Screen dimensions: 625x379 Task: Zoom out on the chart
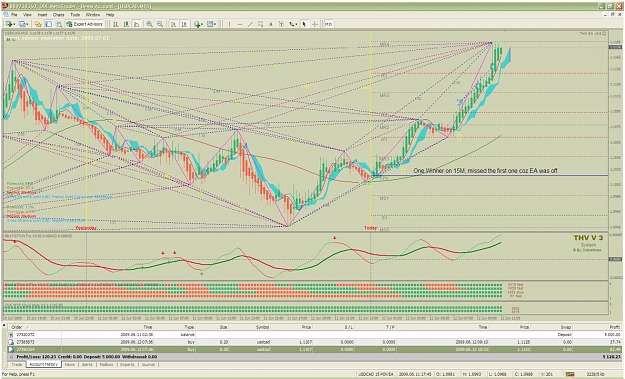(x=159, y=24)
